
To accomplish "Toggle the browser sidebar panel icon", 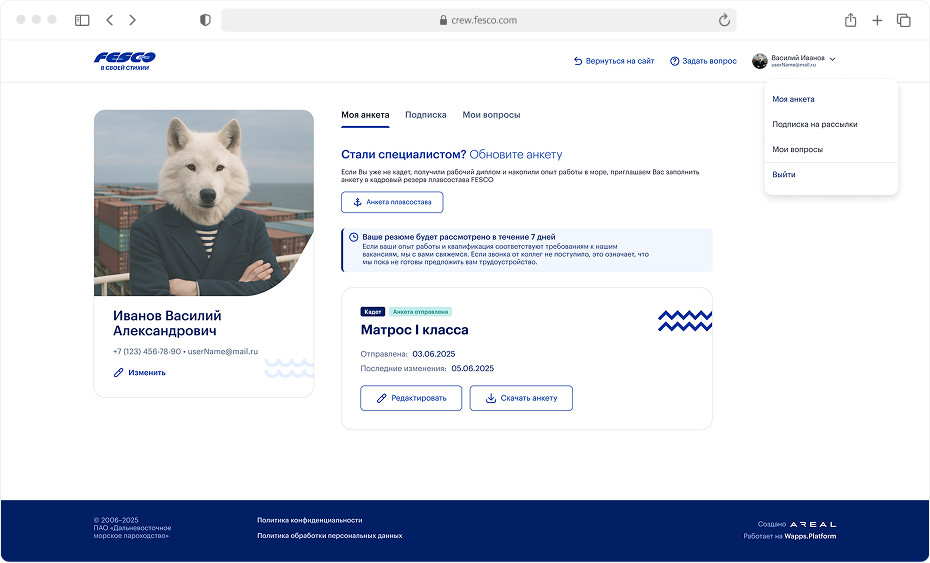I will [82, 20].
